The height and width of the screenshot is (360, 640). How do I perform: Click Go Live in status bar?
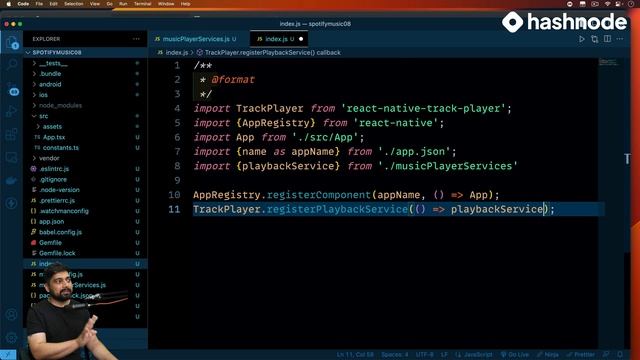[515, 354]
